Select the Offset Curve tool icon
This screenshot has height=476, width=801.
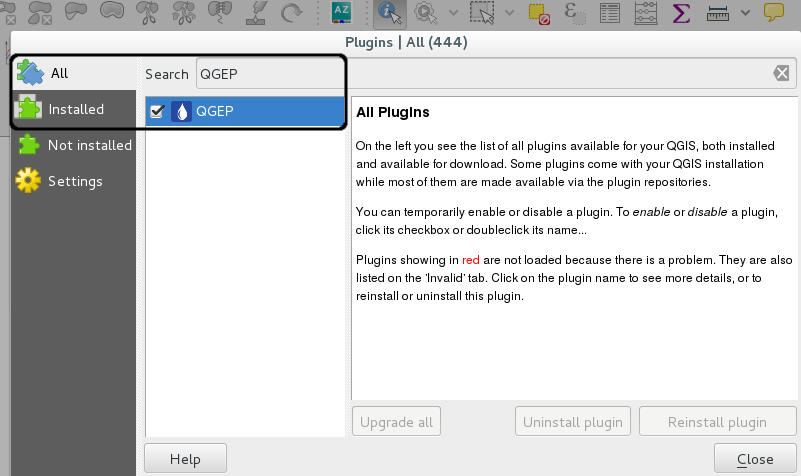[112, 11]
